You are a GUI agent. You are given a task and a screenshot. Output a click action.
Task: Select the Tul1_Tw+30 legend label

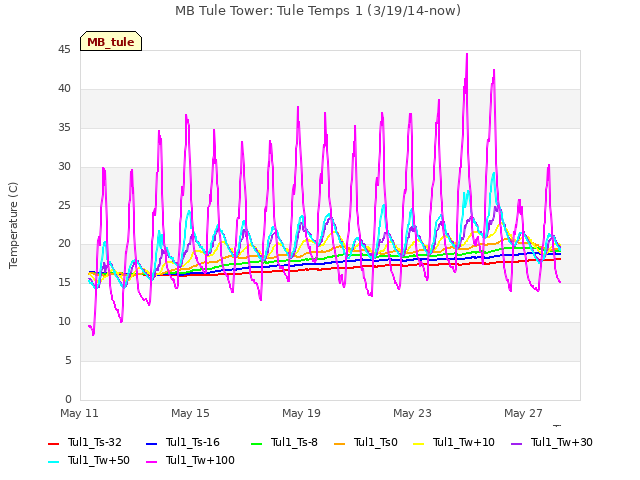(562, 442)
